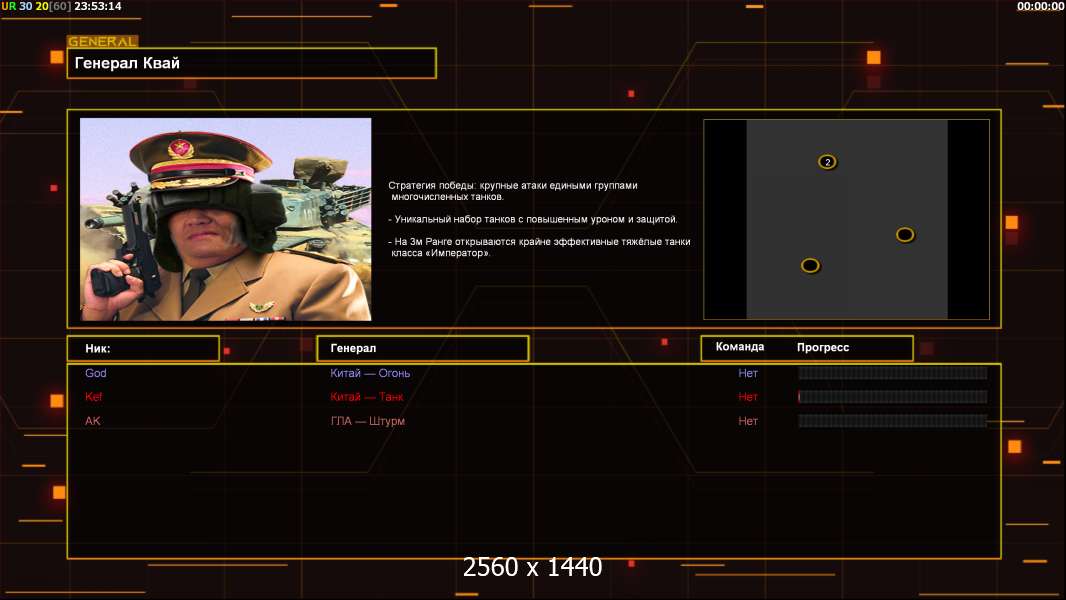This screenshot has width=1066, height=600.
Task: Click AK's loading progress bar
Action: (892, 421)
